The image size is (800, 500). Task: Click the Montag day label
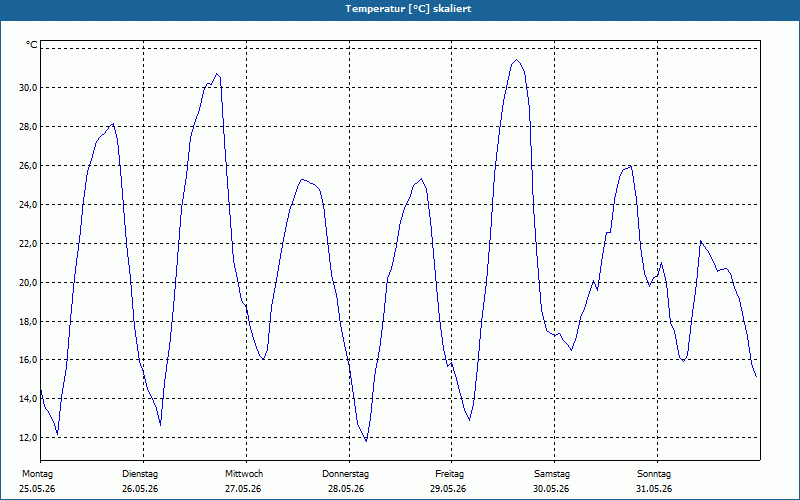(x=37, y=474)
